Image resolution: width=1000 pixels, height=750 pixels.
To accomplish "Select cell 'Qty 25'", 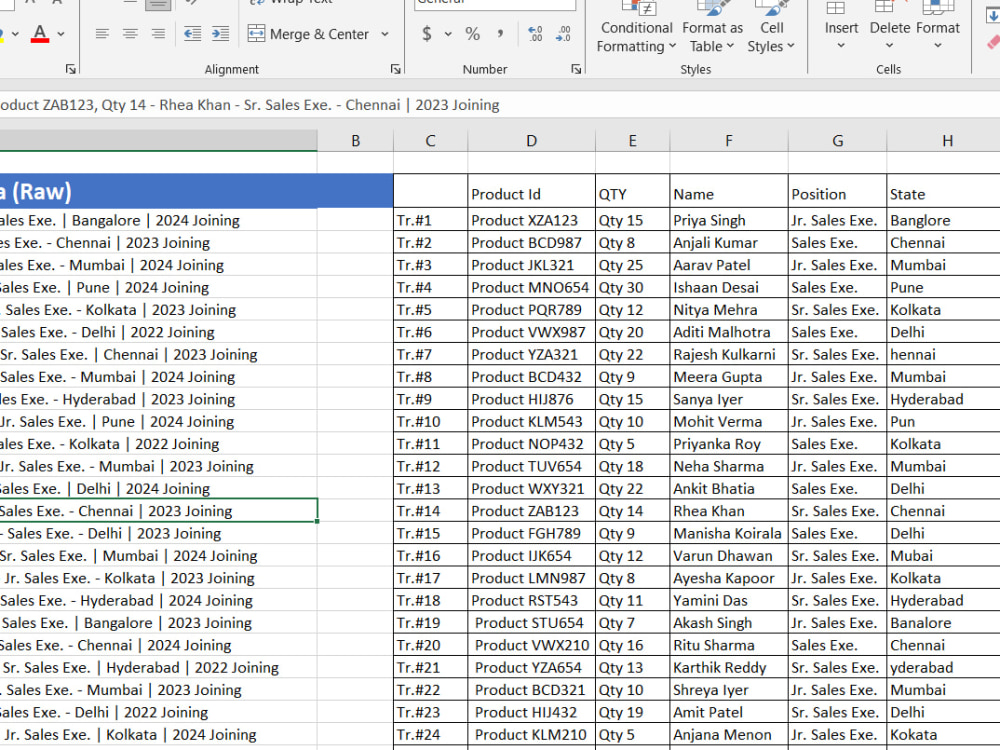I will point(632,265).
